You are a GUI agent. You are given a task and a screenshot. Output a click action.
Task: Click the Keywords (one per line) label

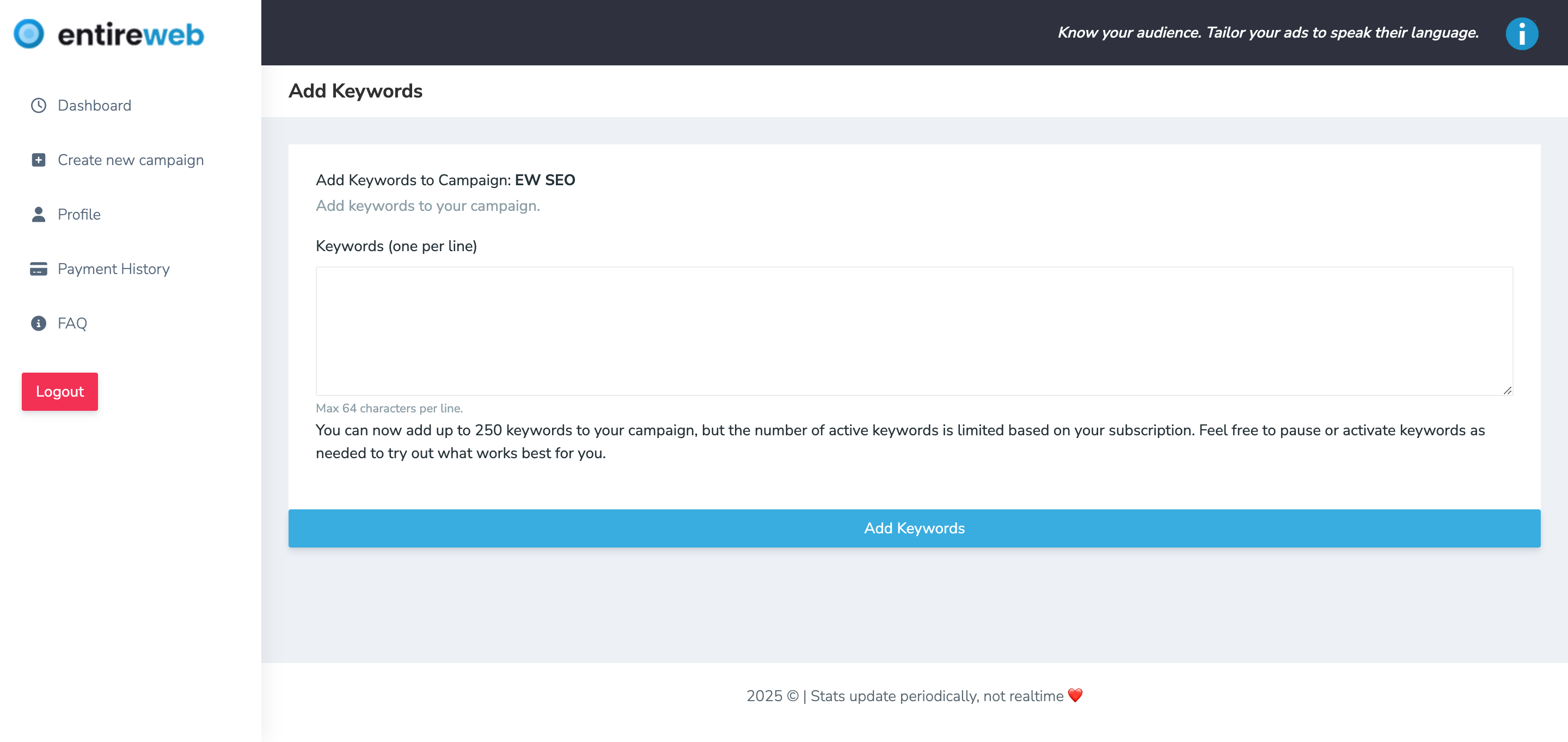pos(396,246)
